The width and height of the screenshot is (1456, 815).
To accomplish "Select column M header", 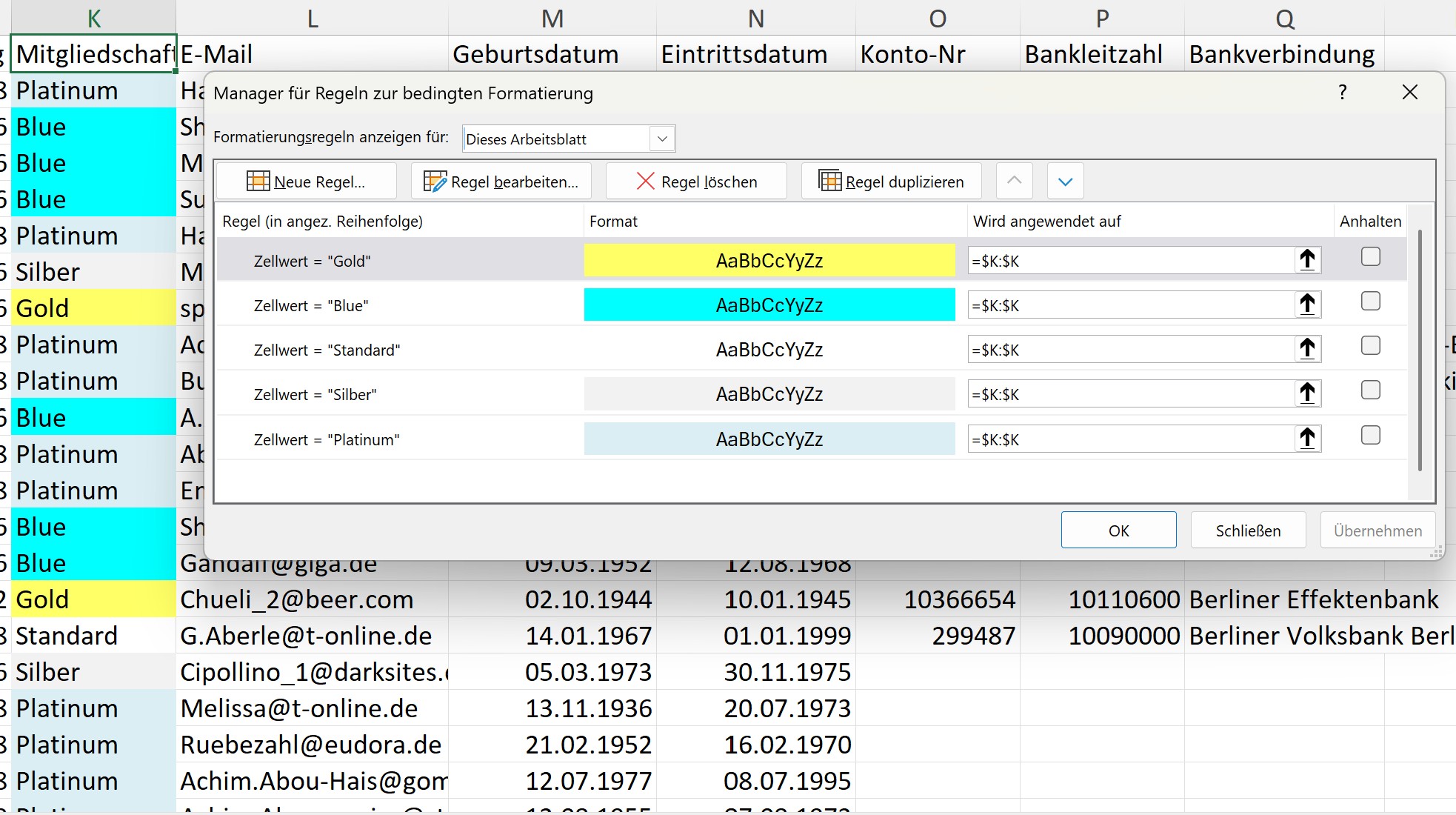I will 552,19.
